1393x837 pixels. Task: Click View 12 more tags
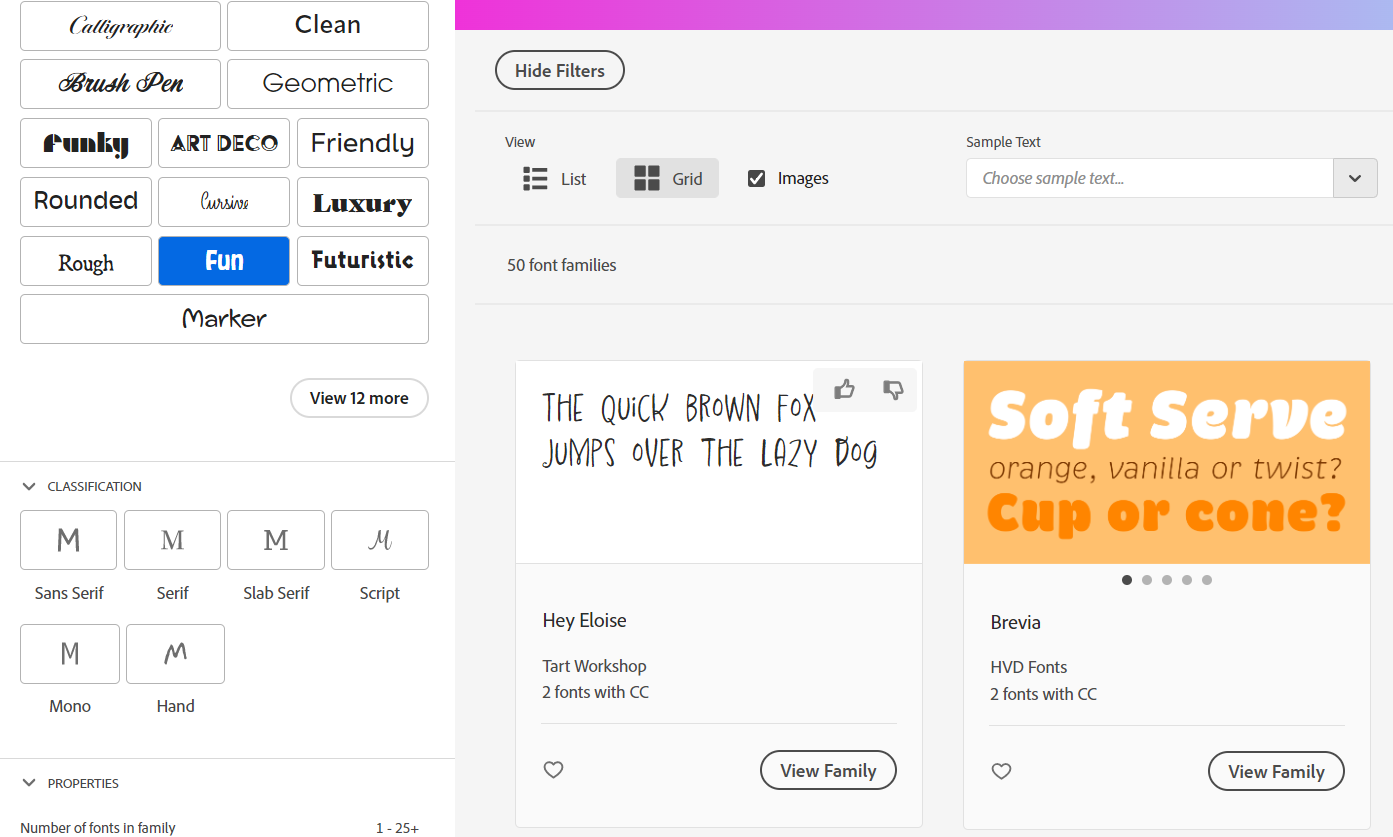coord(359,398)
